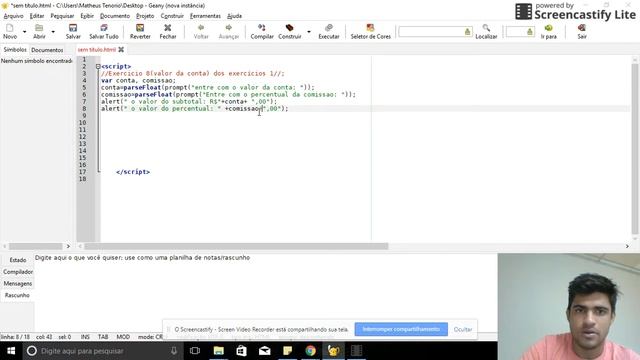Open the Ajuda menu
This screenshot has height=360, width=640.
coord(234,16)
